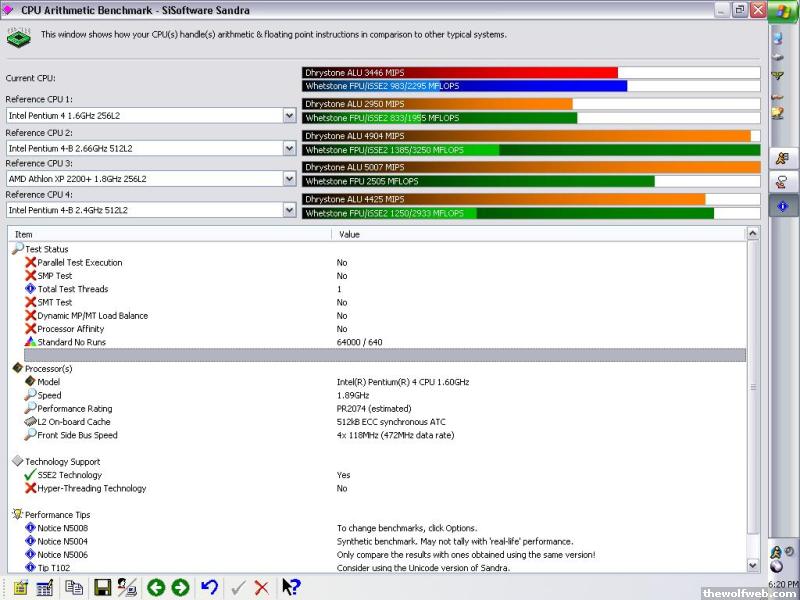Click the red X cancel icon
800x600 pixels.
[x=262, y=588]
